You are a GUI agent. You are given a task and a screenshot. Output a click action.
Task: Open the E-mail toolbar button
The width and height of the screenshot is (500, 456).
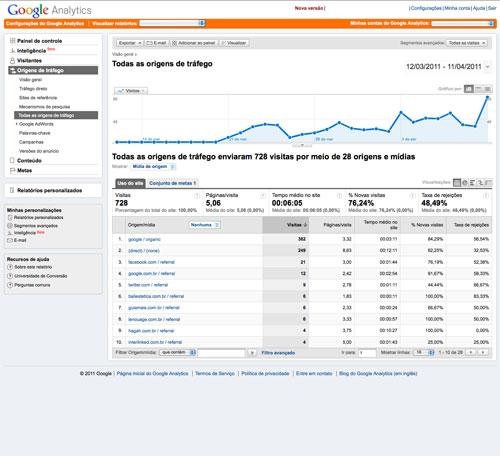coord(156,43)
